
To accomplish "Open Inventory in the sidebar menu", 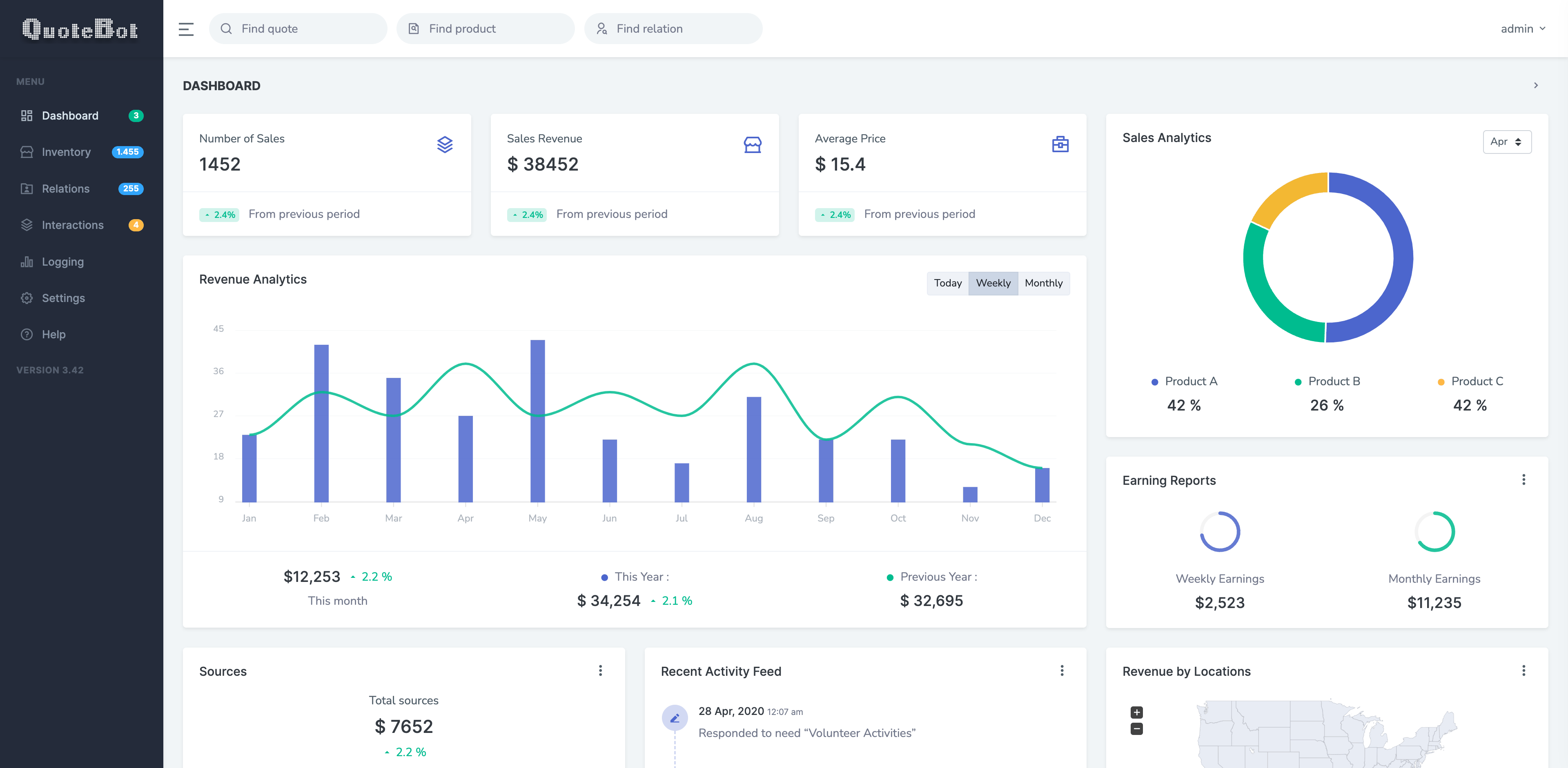I will point(66,152).
